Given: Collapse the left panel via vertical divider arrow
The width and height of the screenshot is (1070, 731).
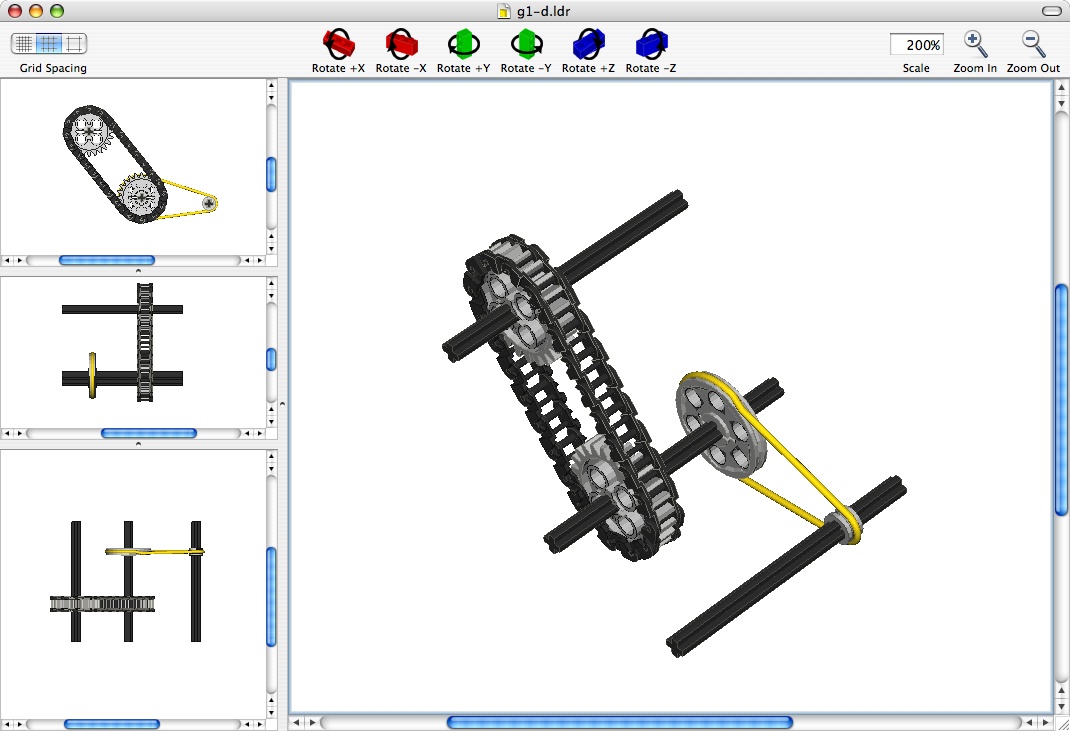Looking at the screenshot, I should click(x=283, y=404).
